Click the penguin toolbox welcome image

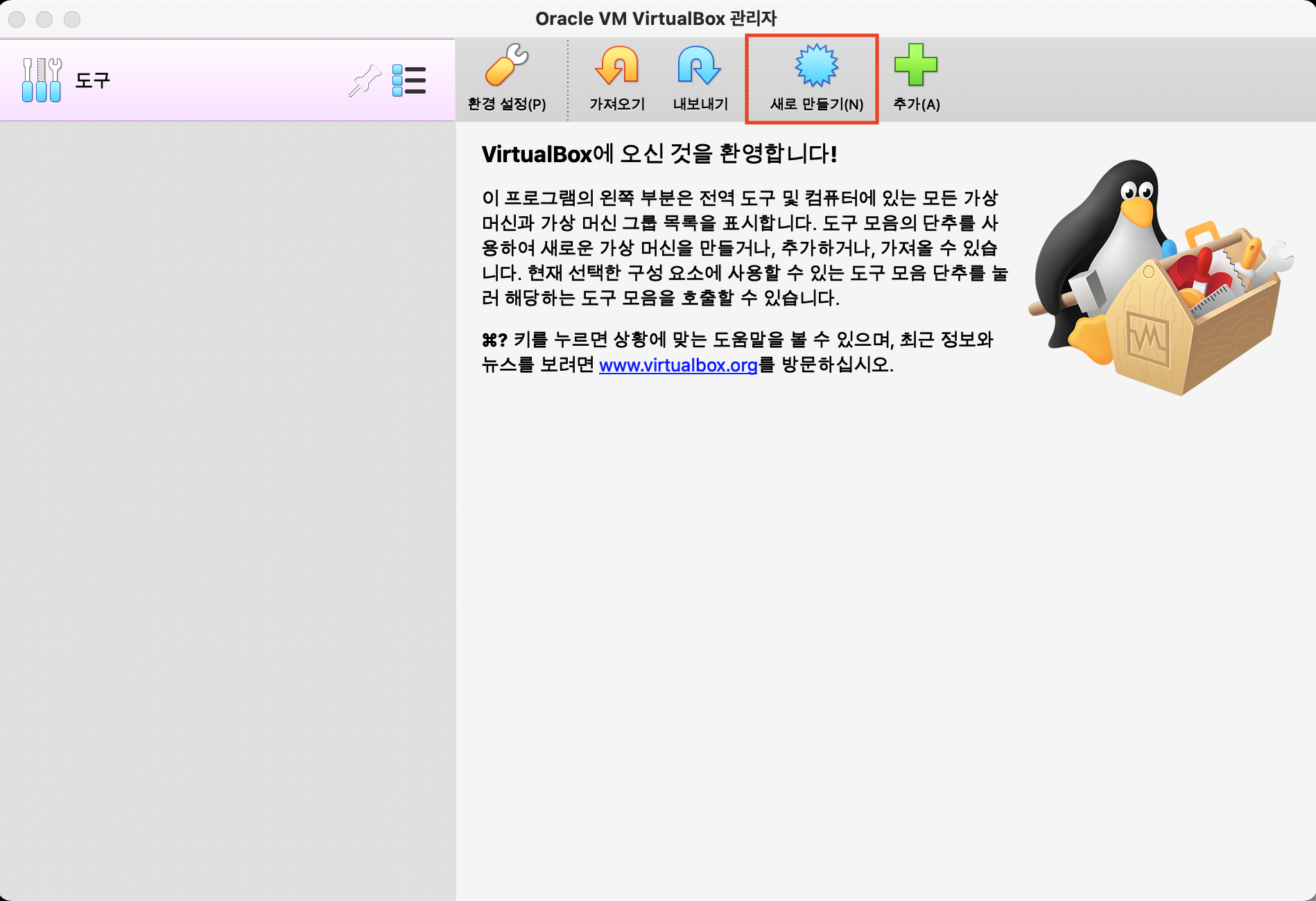click(1160, 277)
